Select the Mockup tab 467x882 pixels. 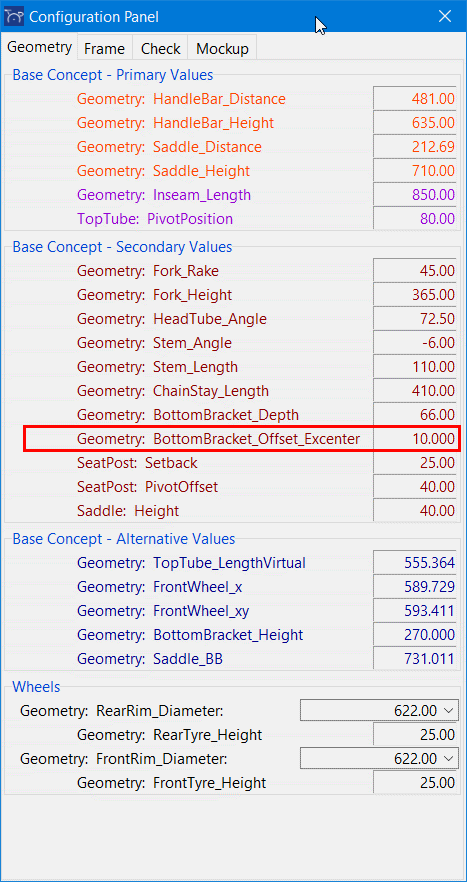(222, 48)
